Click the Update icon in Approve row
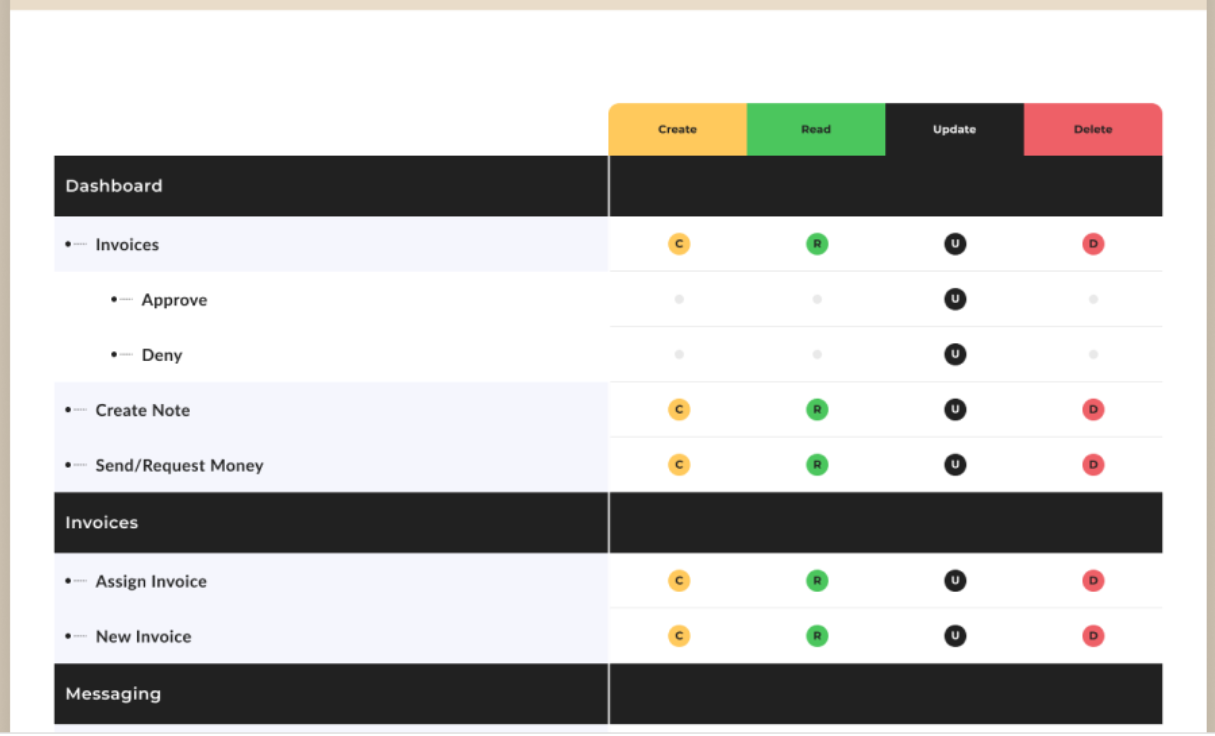Viewport: 1215px width, 736px height. (x=955, y=299)
